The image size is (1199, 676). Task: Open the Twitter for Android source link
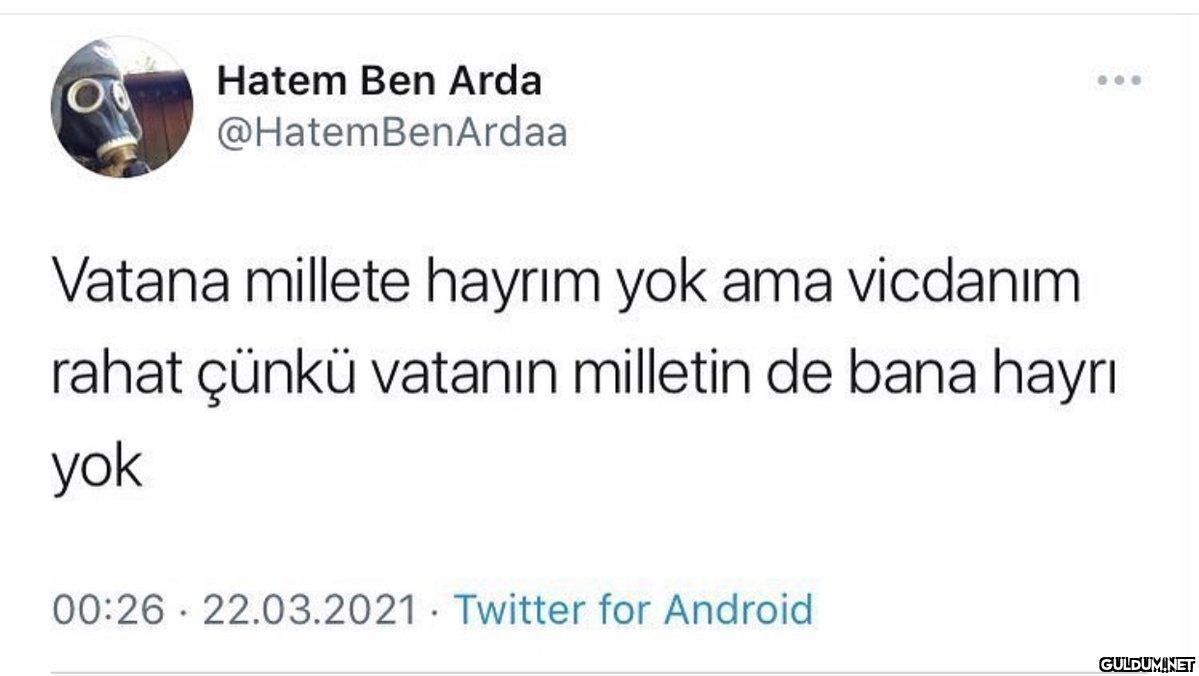[633, 608]
